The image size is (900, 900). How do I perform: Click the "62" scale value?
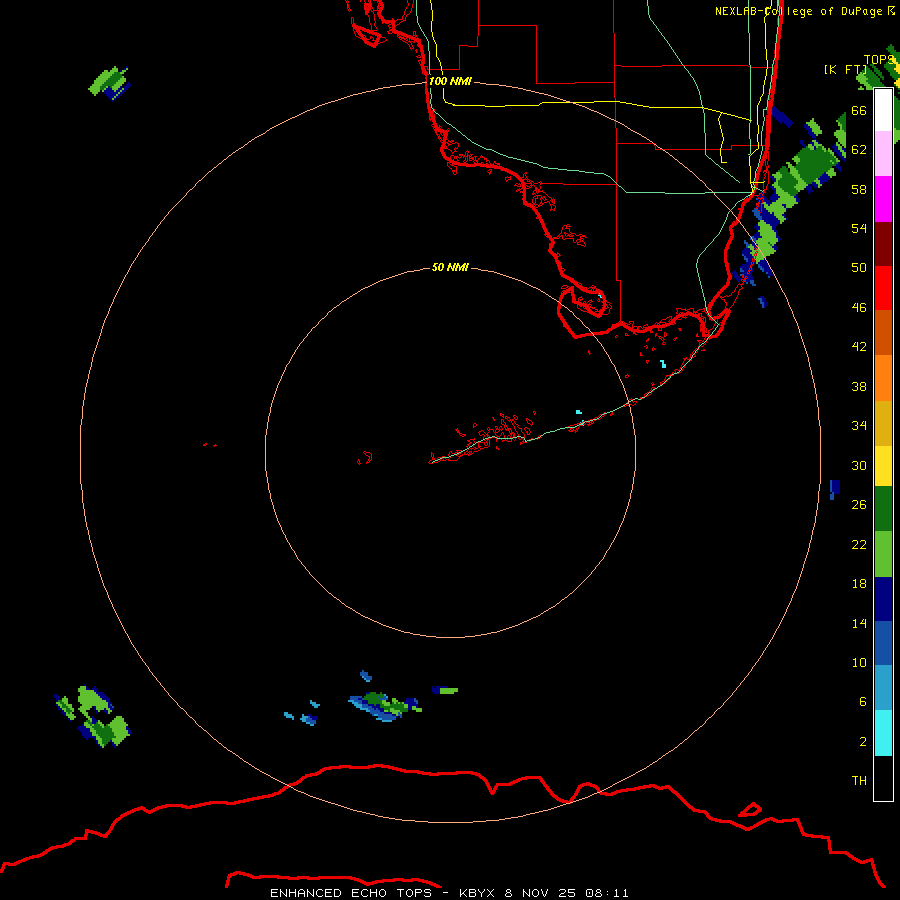[x=859, y=150]
